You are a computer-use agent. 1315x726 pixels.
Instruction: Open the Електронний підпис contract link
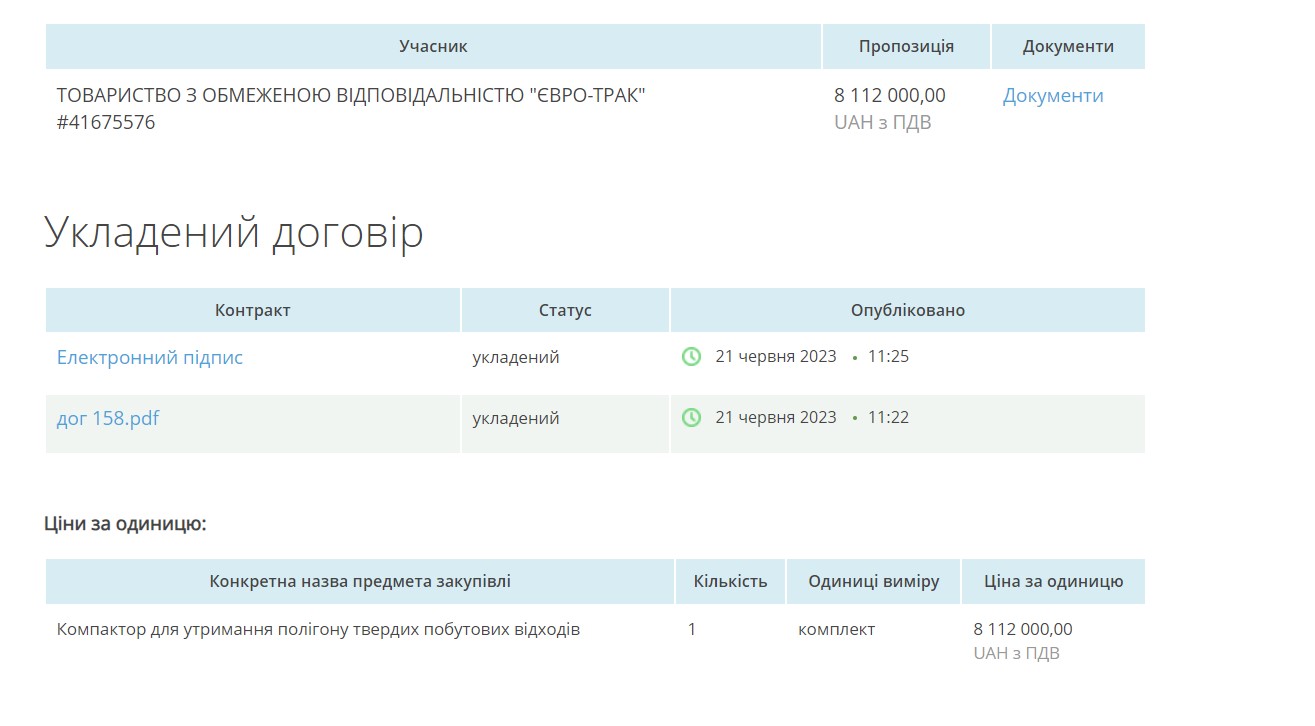150,357
